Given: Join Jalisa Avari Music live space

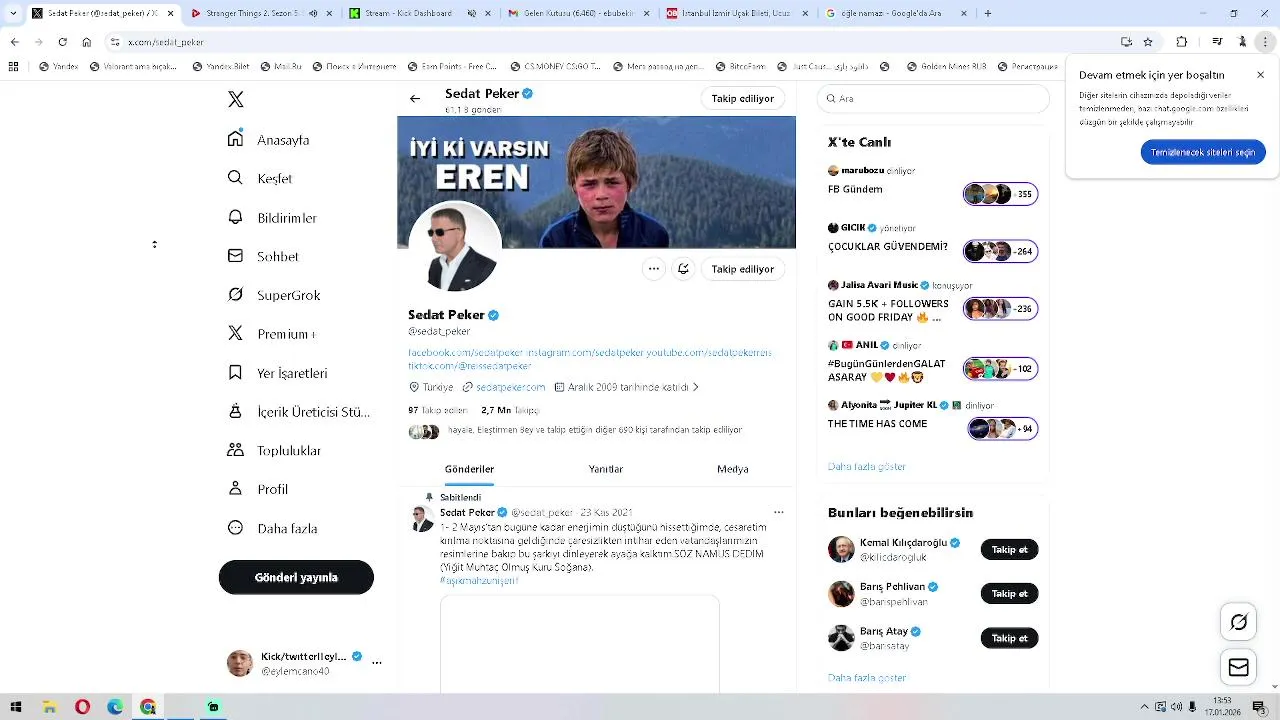Looking at the screenshot, I should (1001, 309).
